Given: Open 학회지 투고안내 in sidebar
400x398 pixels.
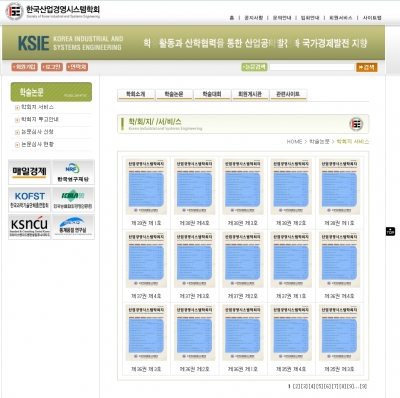Looking at the screenshot, I should (x=40, y=119).
